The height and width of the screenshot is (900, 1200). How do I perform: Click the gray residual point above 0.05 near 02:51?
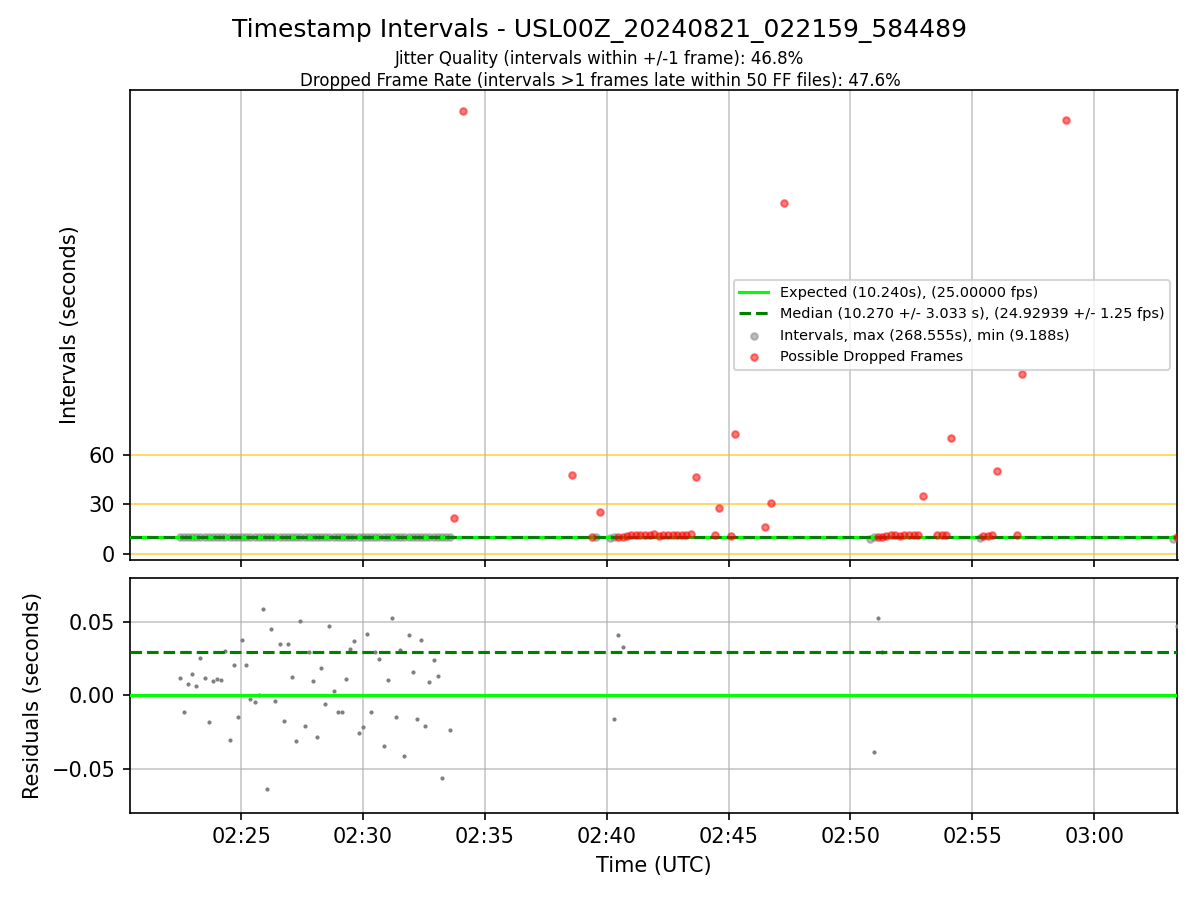[x=878, y=618]
